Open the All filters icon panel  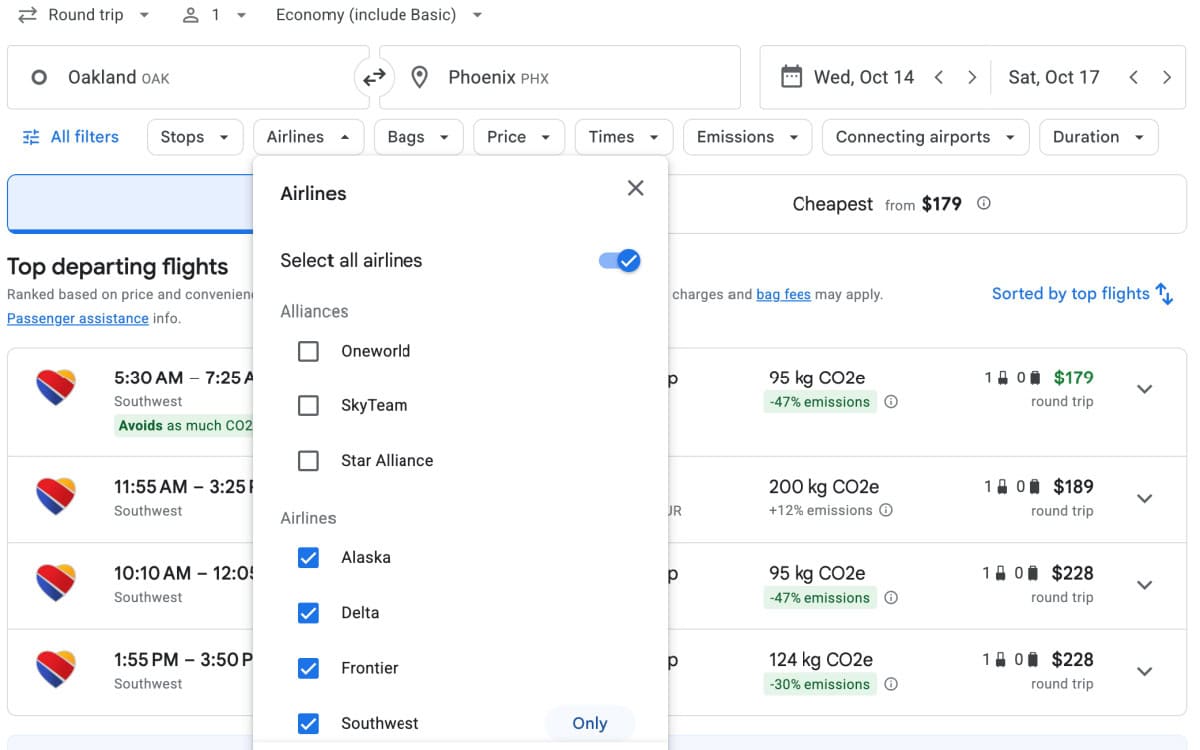click(x=32, y=137)
